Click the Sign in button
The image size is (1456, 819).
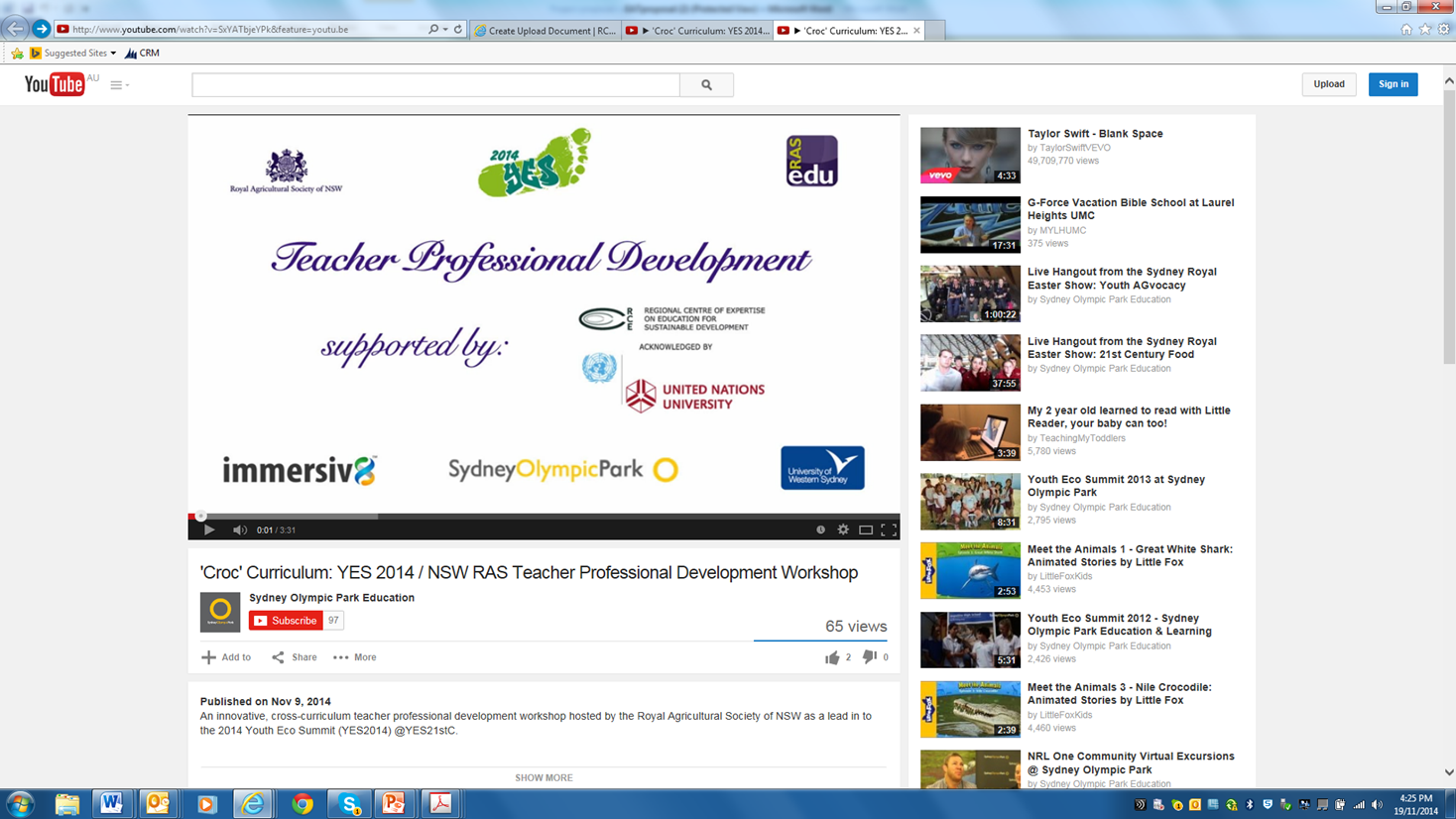pos(1393,84)
